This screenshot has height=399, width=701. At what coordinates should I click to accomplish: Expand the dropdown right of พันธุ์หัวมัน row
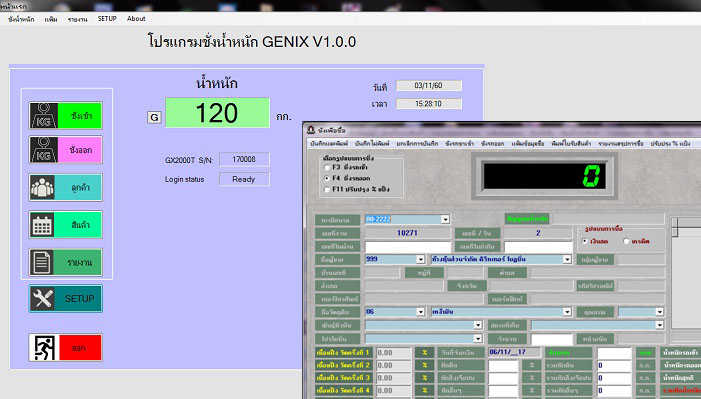(x=659, y=325)
